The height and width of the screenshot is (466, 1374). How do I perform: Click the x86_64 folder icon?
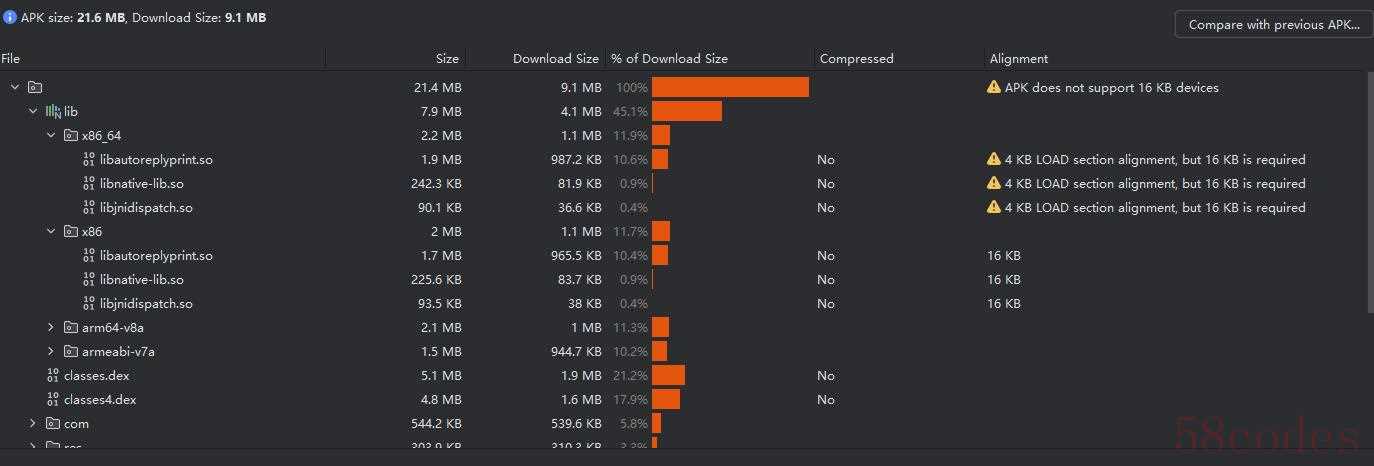[x=71, y=135]
